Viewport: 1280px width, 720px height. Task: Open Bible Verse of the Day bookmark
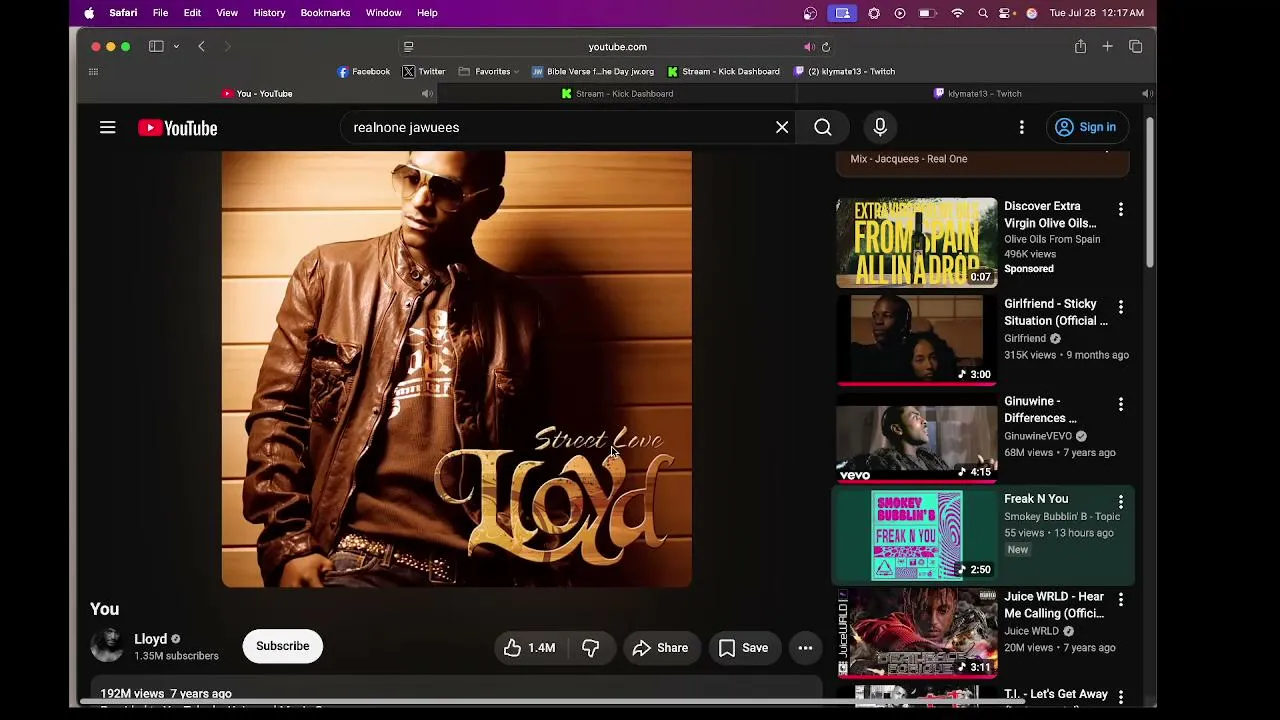[x=593, y=72]
